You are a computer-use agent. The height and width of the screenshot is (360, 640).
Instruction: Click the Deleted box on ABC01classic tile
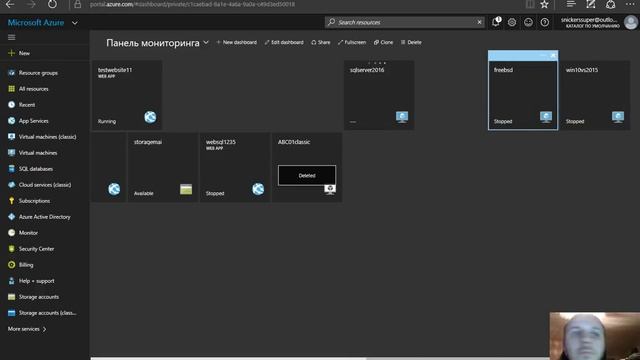click(x=307, y=176)
